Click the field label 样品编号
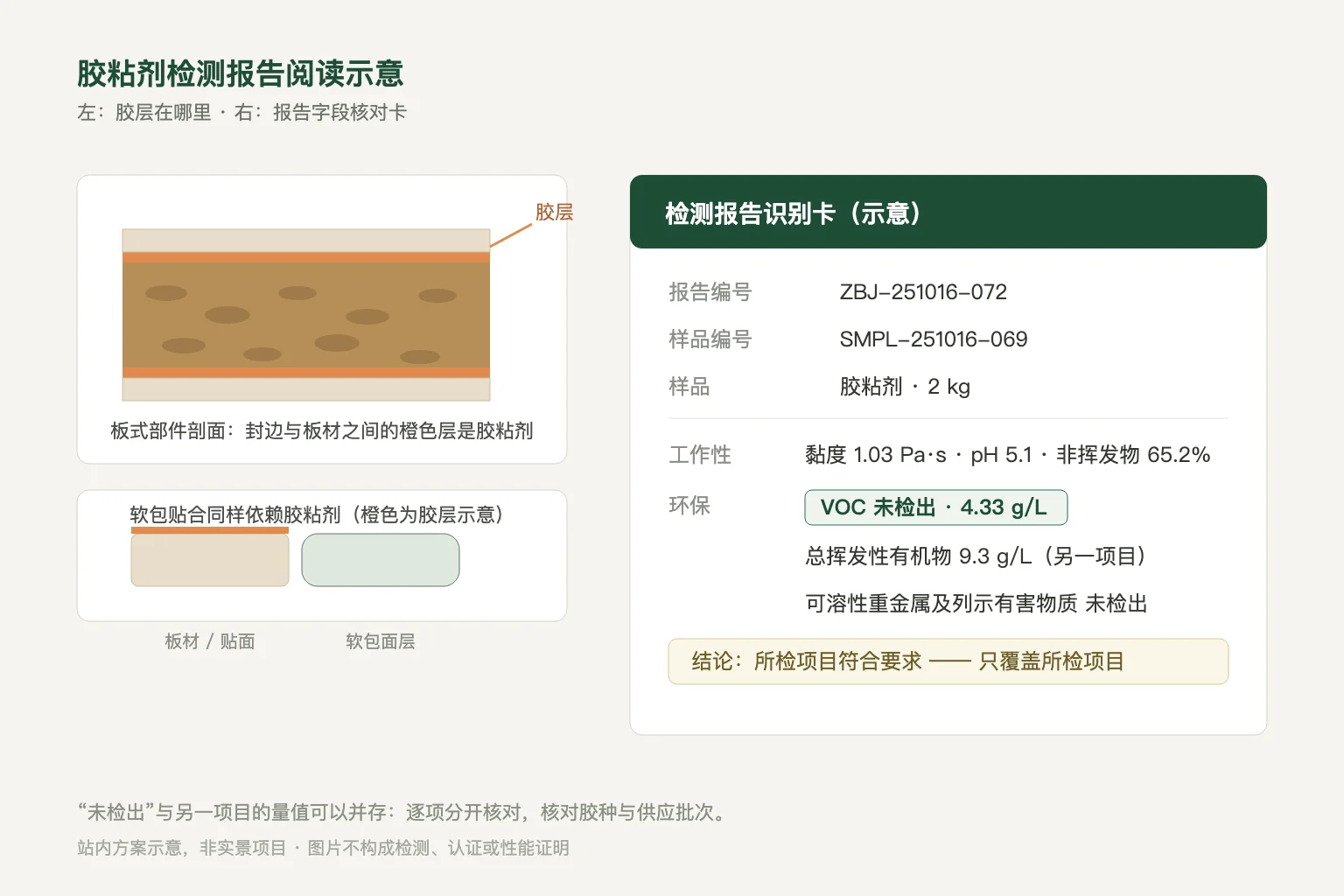This screenshot has width=1344, height=896. click(710, 339)
